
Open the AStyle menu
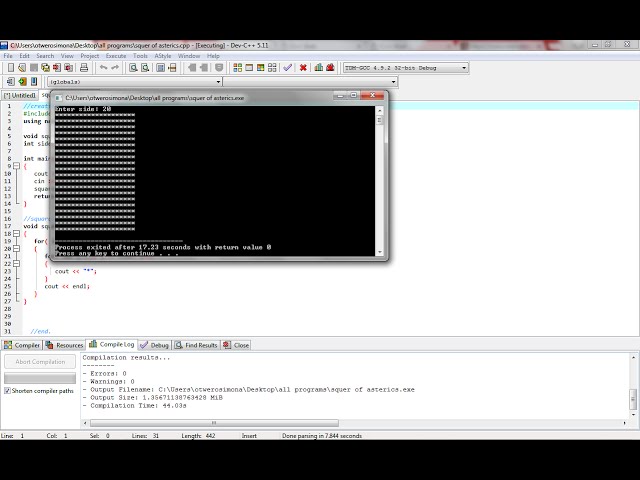163,56
